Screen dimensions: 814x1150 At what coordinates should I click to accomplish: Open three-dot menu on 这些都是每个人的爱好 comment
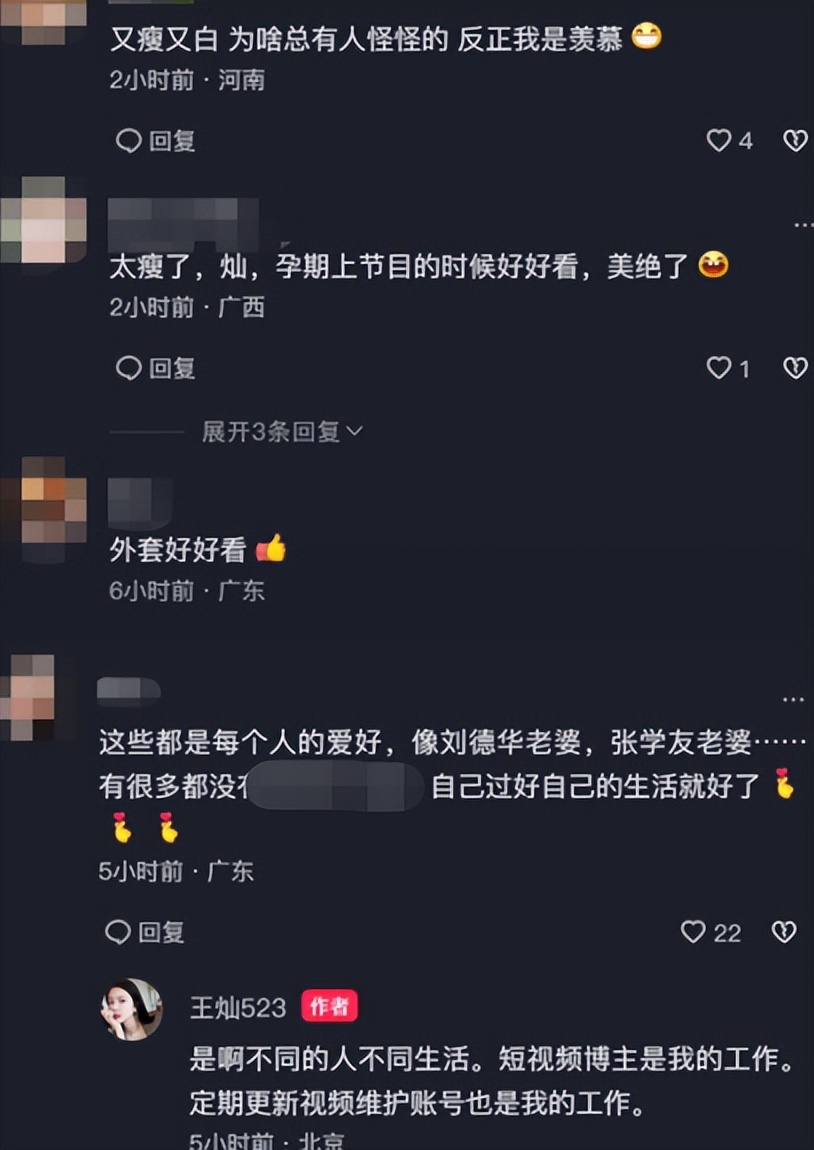[793, 699]
